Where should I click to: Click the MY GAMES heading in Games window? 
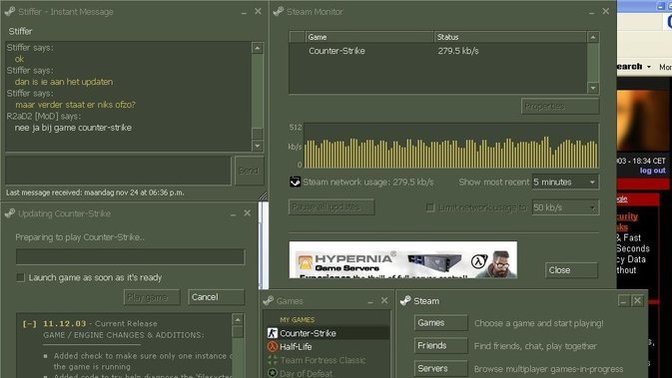pyautogui.click(x=297, y=320)
